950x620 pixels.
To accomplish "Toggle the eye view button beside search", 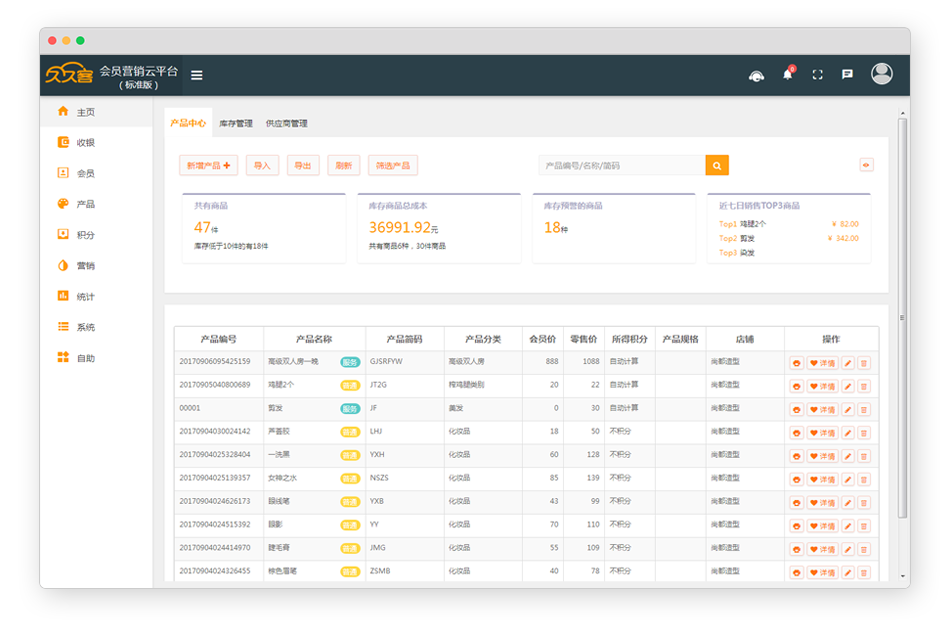I will (x=866, y=165).
